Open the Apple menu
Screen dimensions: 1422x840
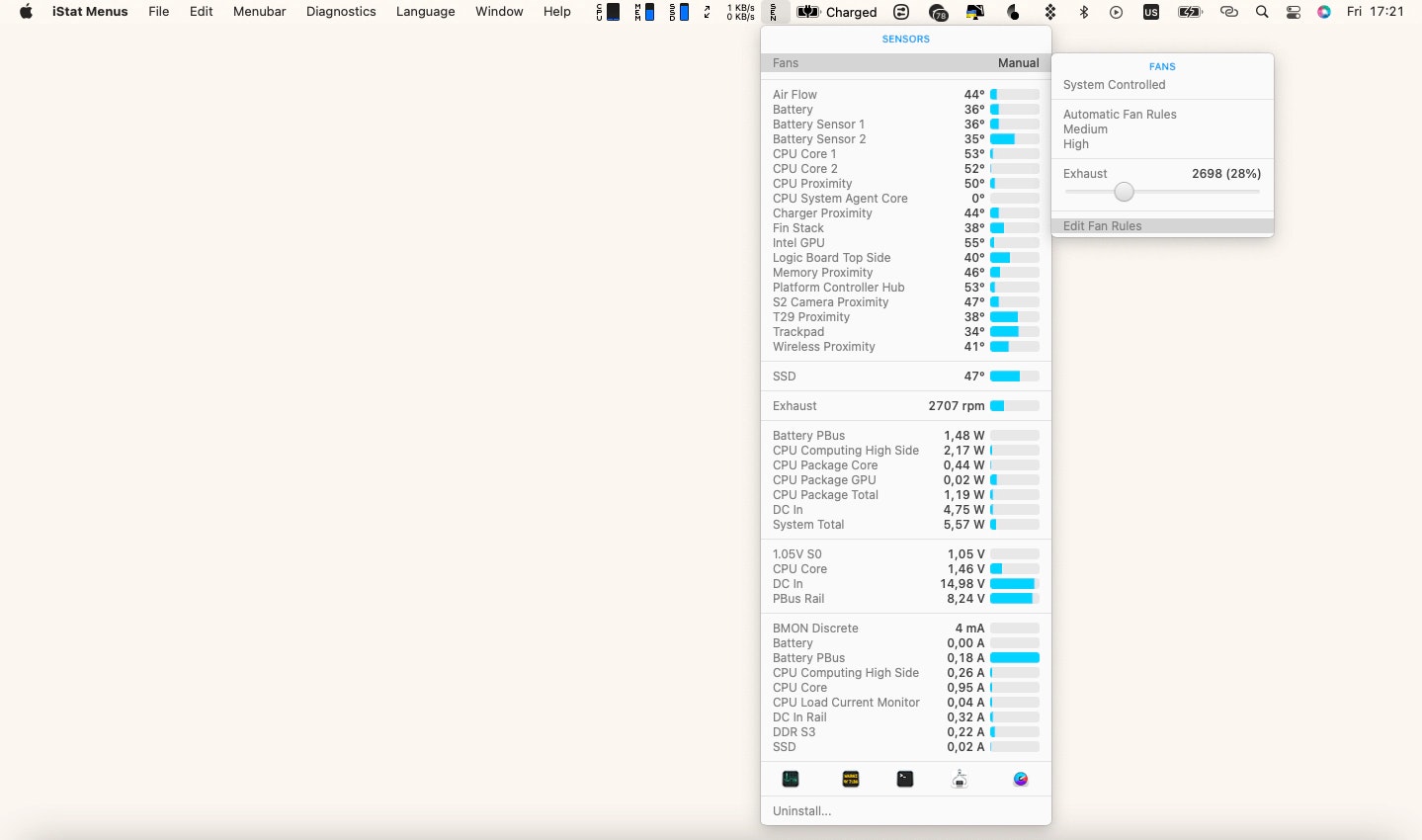tap(26, 12)
